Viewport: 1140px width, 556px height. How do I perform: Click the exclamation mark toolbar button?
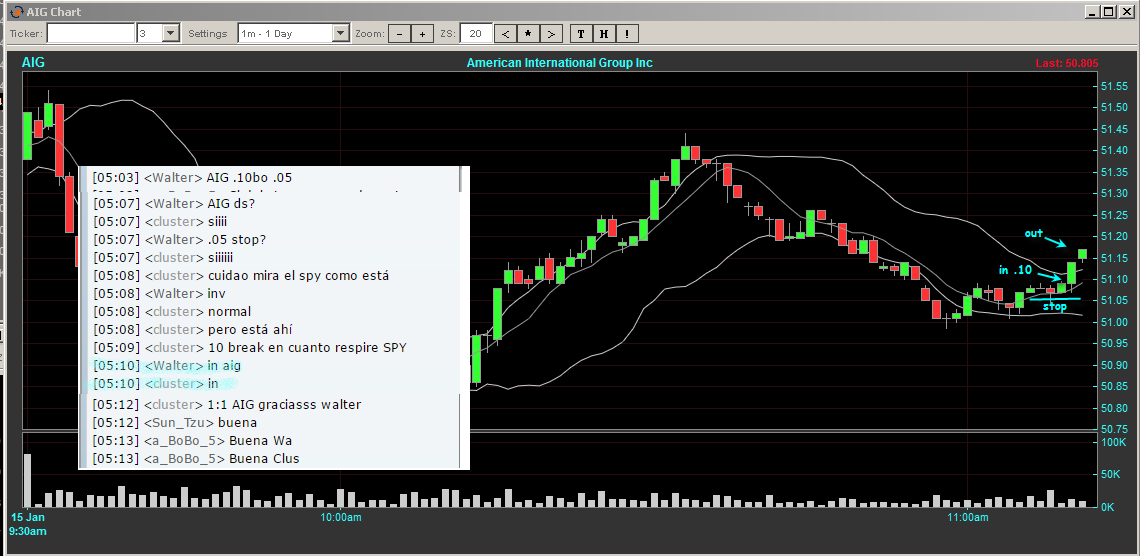pos(627,33)
